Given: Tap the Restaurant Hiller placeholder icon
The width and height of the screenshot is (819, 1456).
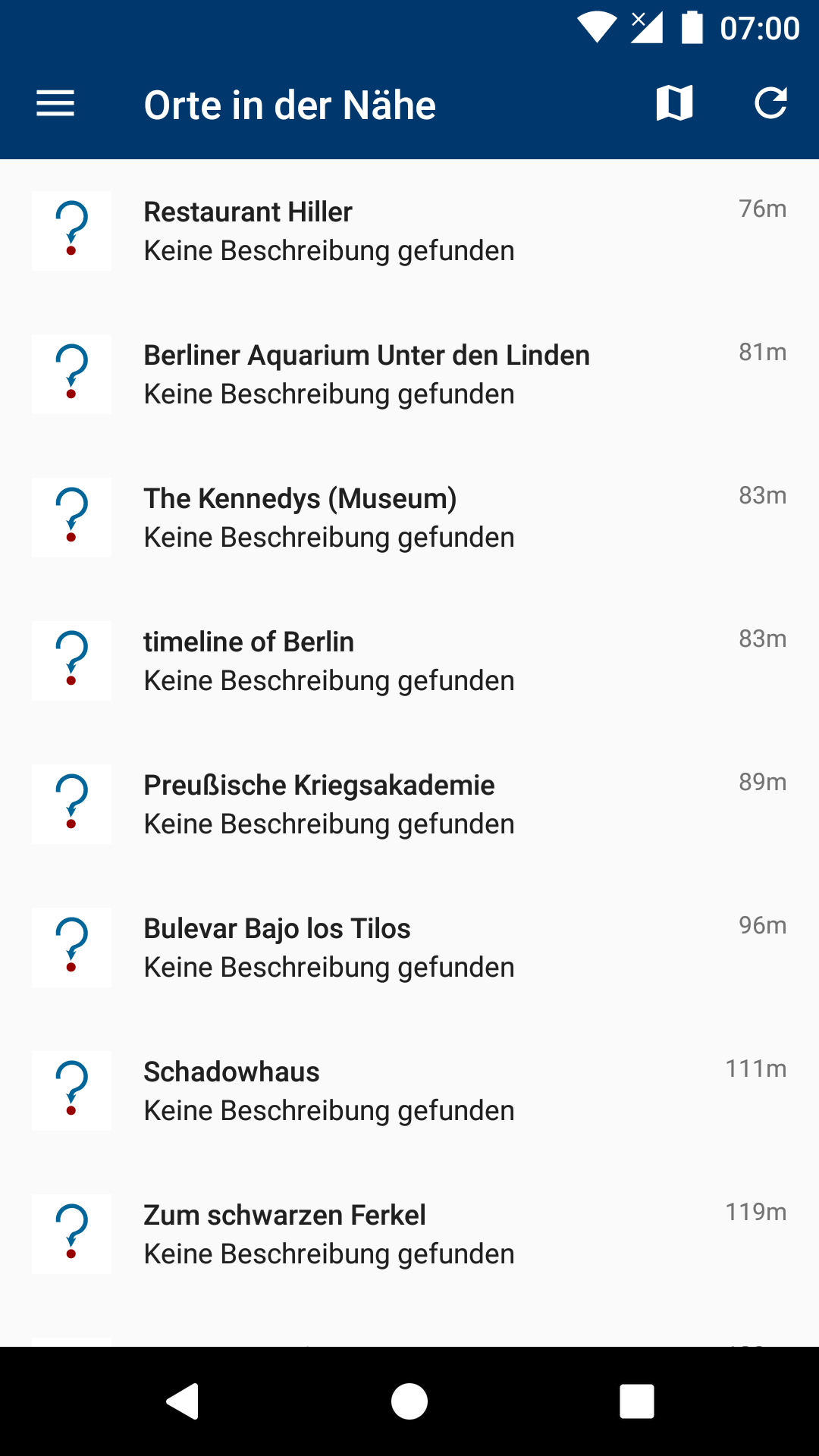Looking at the screenshot, I should click(71, 231).
